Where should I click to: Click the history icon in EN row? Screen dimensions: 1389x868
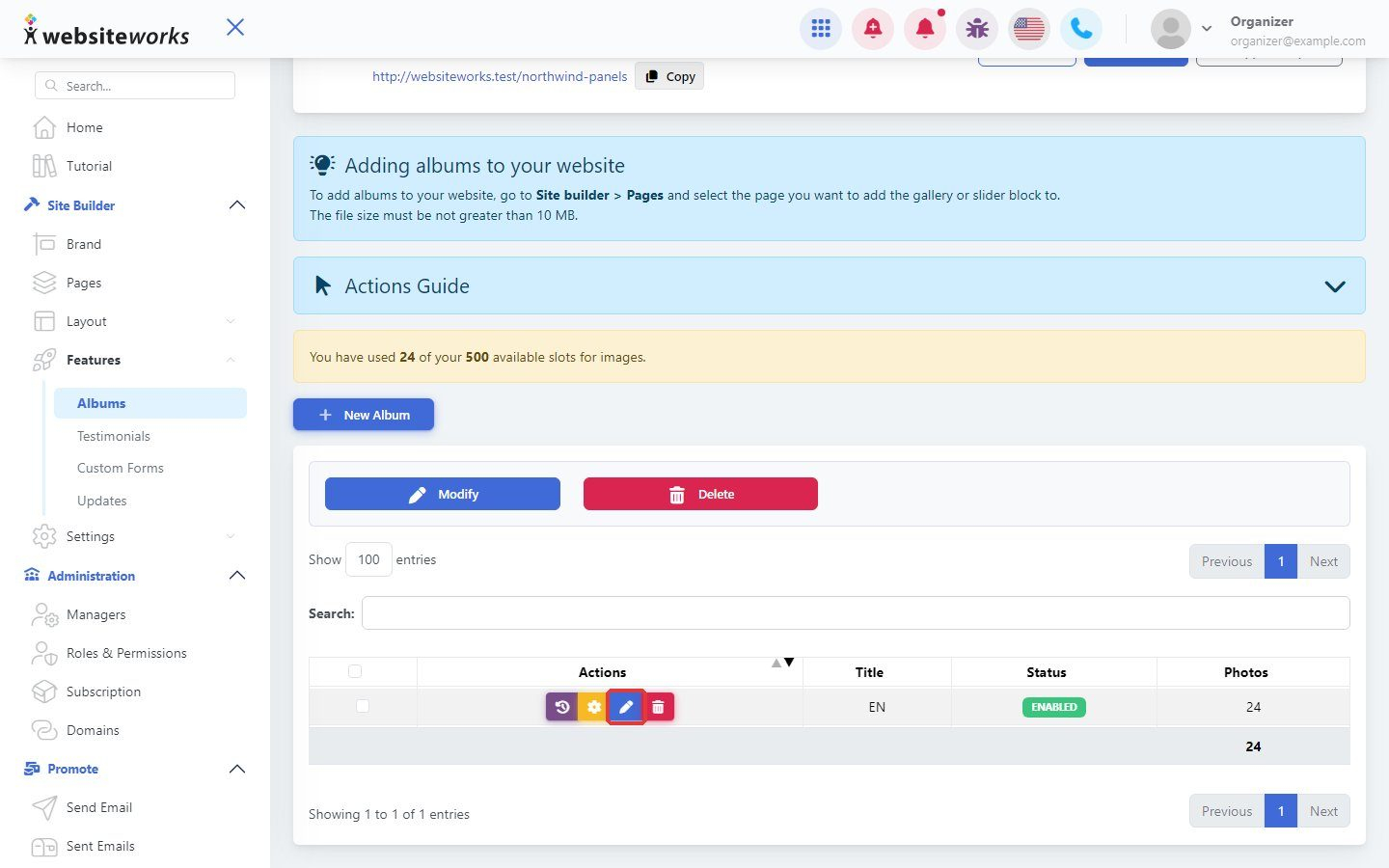tap(561, 707)
